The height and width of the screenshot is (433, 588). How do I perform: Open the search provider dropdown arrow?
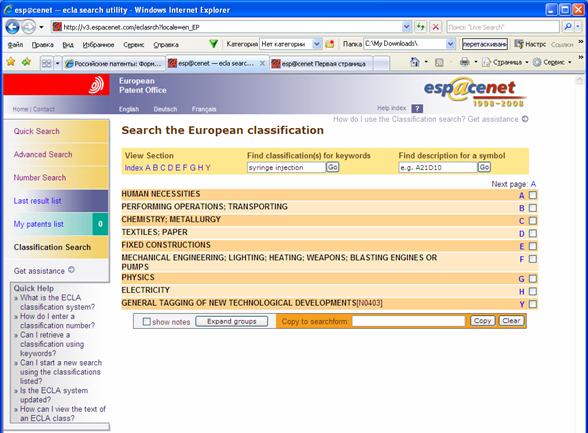578,27
